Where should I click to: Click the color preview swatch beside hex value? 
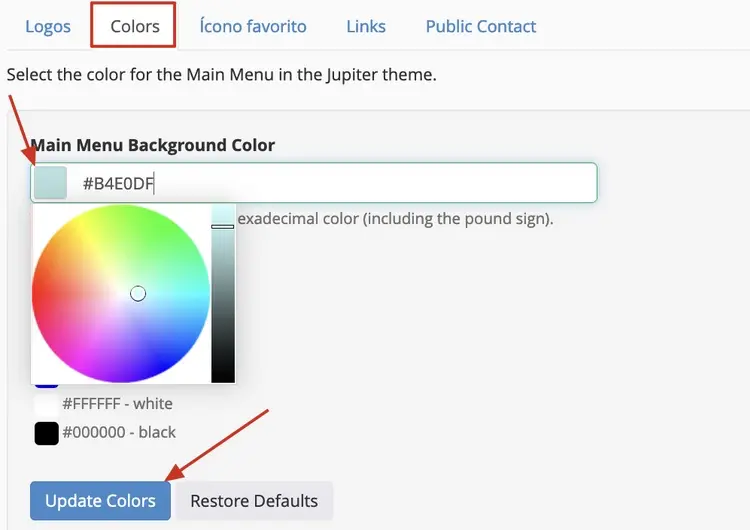pos(50,183)
